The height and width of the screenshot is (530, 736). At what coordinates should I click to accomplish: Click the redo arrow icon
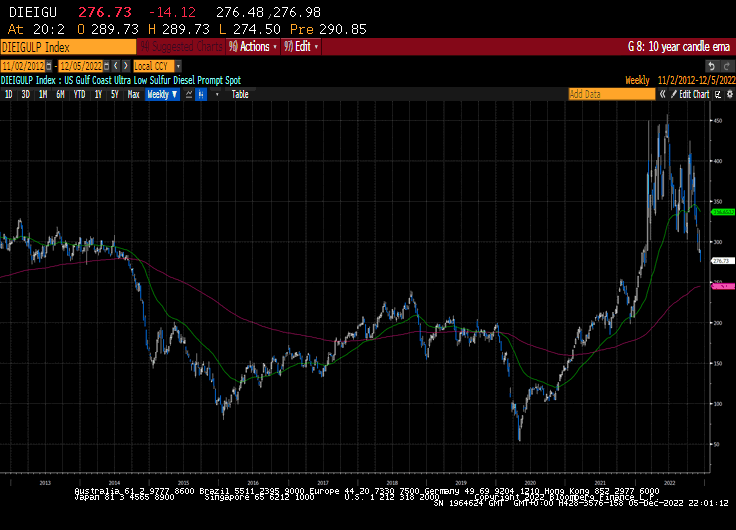727,66
